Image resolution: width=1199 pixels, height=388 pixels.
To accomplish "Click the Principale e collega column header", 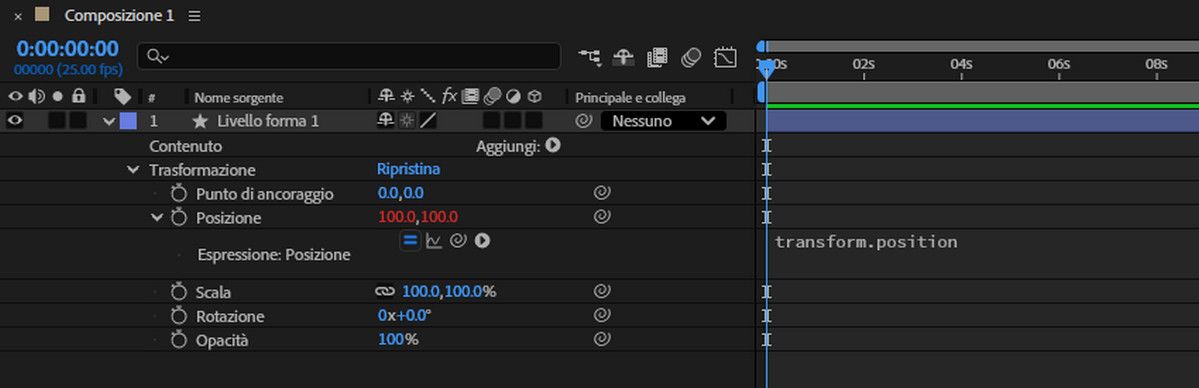I will [x=630, y=98].
